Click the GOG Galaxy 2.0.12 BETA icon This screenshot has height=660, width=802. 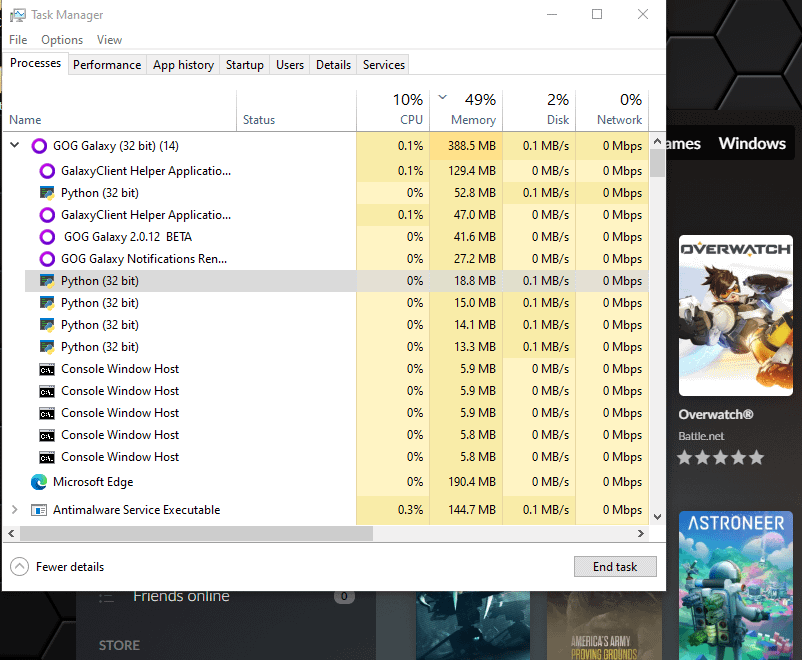pyautogui.click(x=47, y=237)
